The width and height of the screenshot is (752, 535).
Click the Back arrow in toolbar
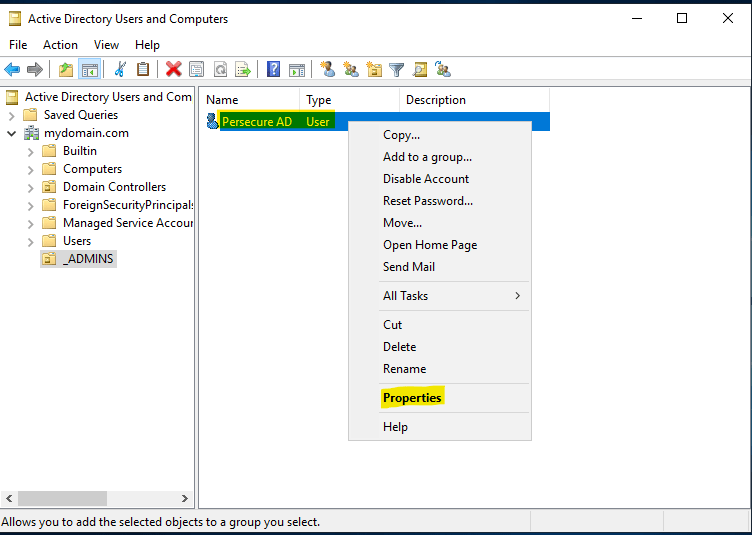(x=12, y=69)
